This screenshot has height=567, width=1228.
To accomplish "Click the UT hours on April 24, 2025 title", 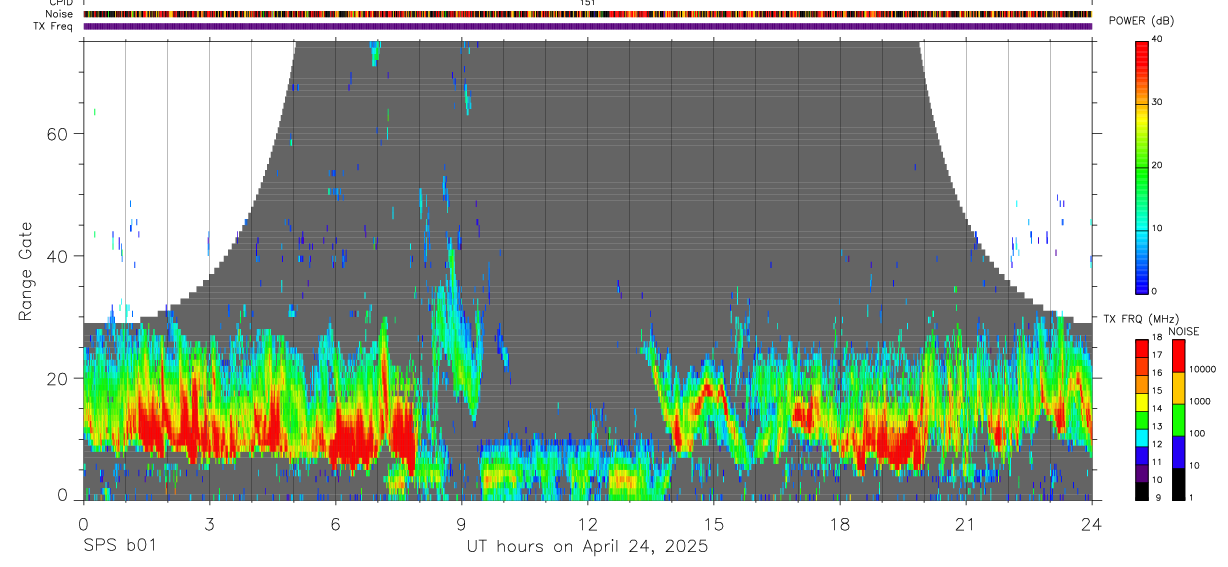I will pyautogui.click(x=587, y=547).
